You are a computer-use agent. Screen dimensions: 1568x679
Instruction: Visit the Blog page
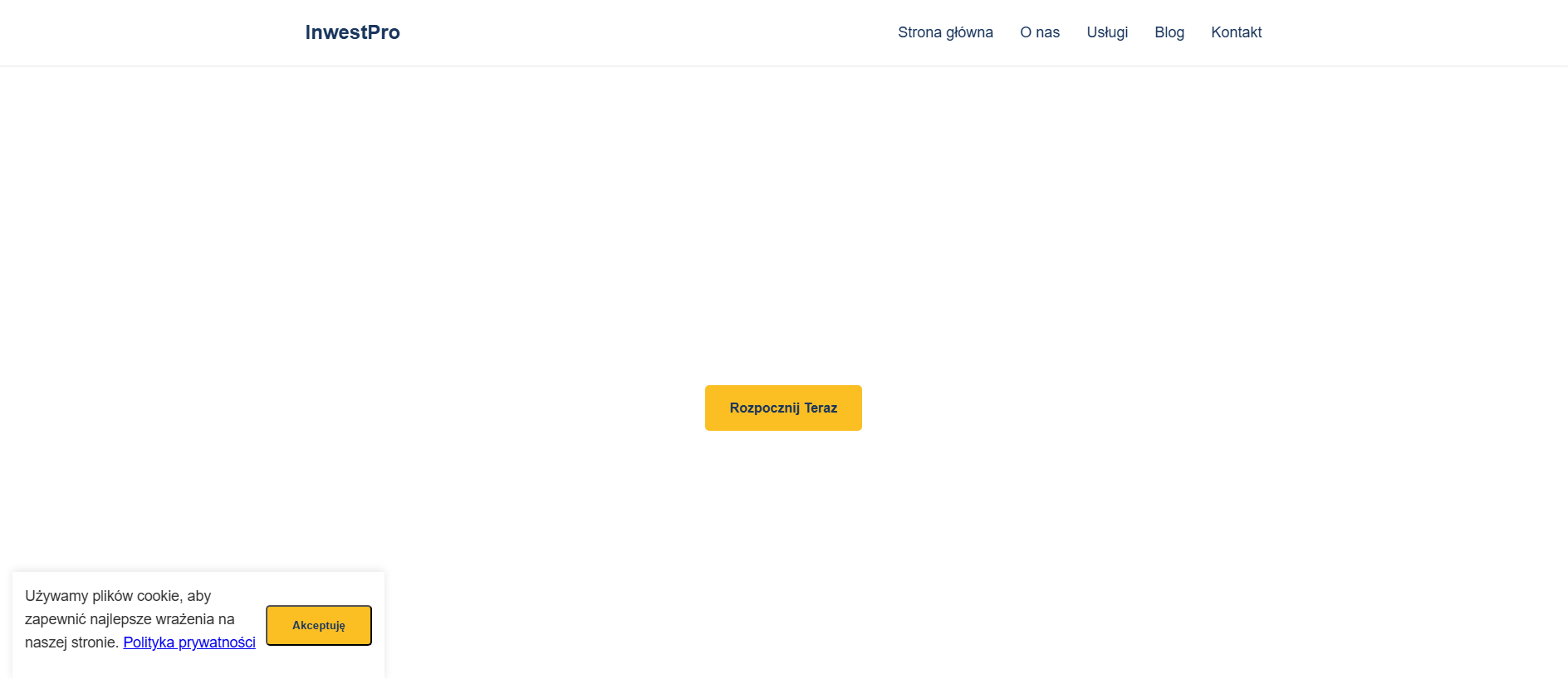point(1169,32)
